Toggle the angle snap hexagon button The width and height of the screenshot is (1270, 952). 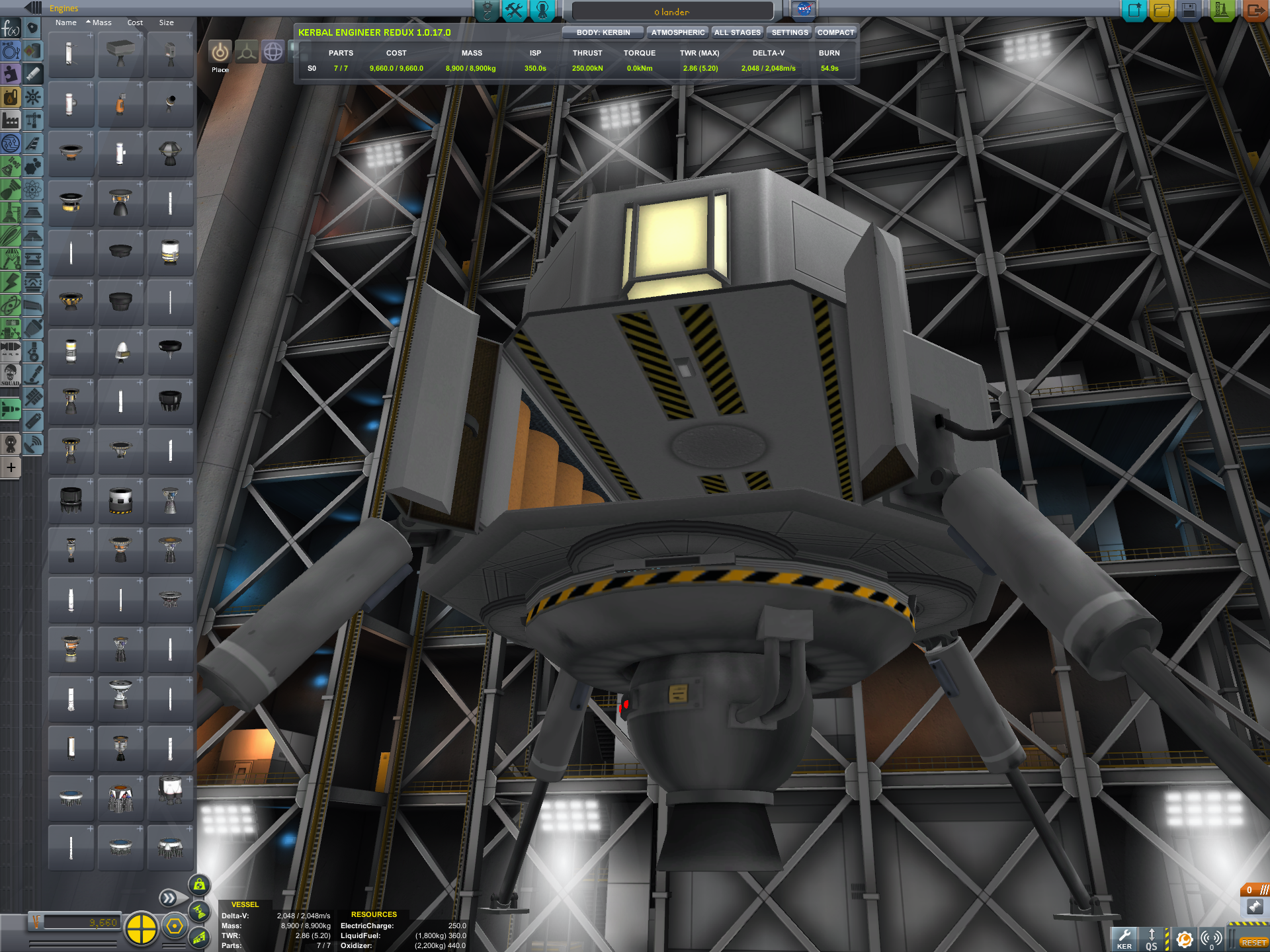175,927
